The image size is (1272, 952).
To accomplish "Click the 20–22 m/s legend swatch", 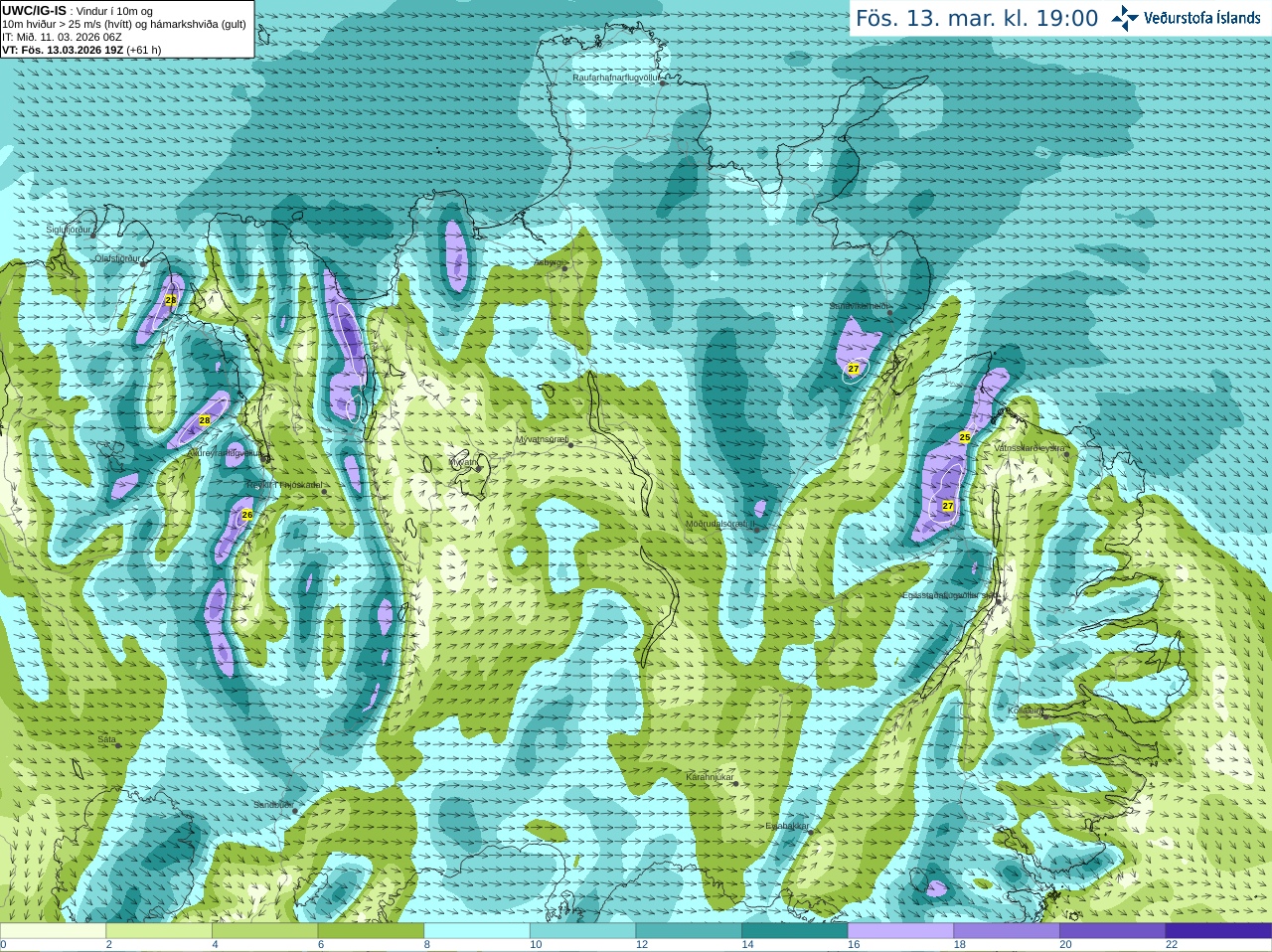I will tap(1113, 930).
